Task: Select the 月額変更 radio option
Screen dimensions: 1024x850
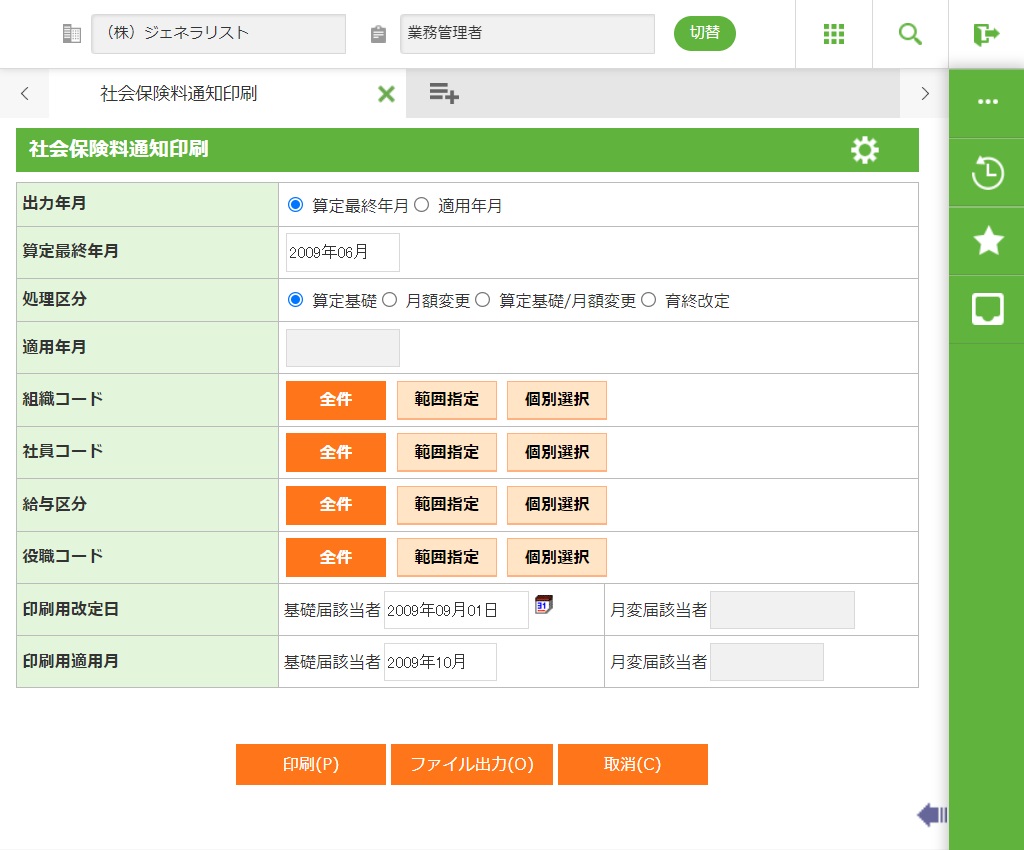Action: (390, 300)
